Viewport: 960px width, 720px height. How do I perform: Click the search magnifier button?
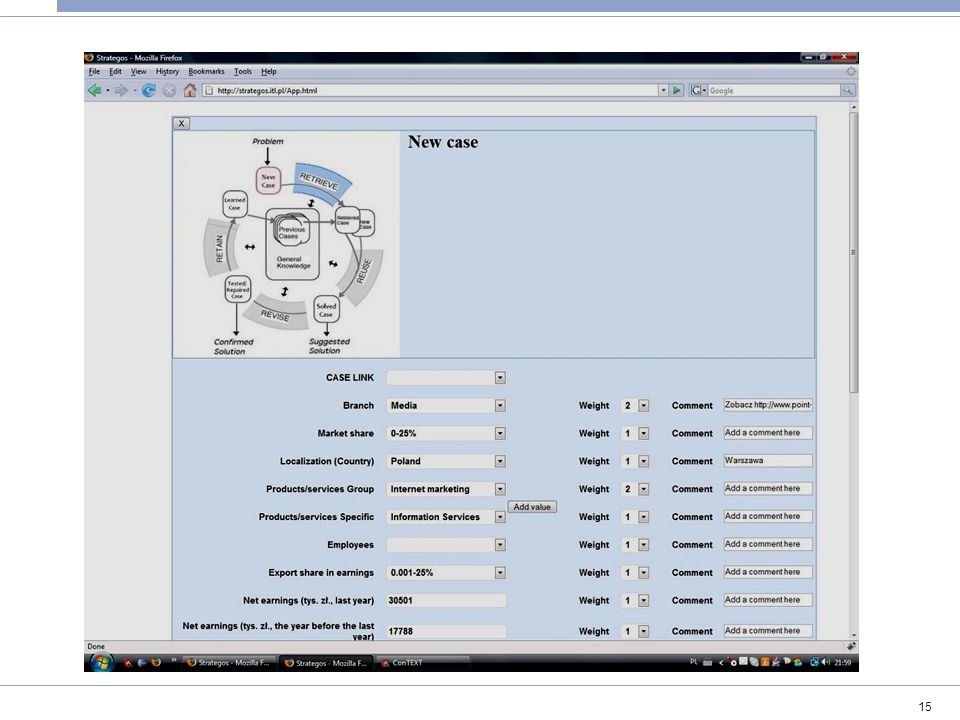(847, 91)
